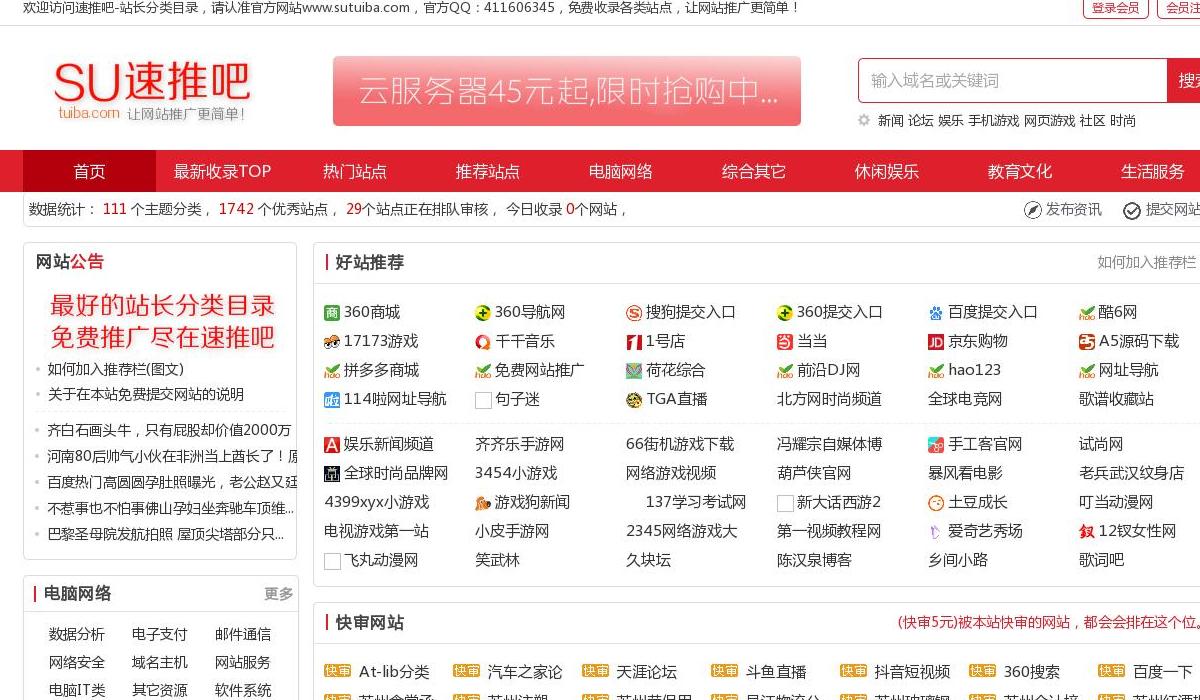
Task: Open the 4399xyx小游戏 site link
Action: tap(376, 502)
